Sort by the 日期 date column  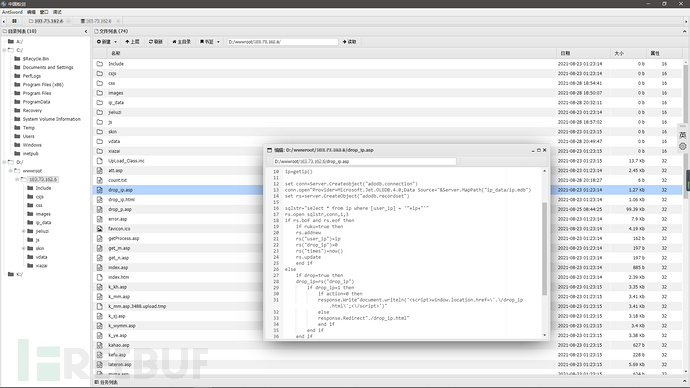click(565, 53)
